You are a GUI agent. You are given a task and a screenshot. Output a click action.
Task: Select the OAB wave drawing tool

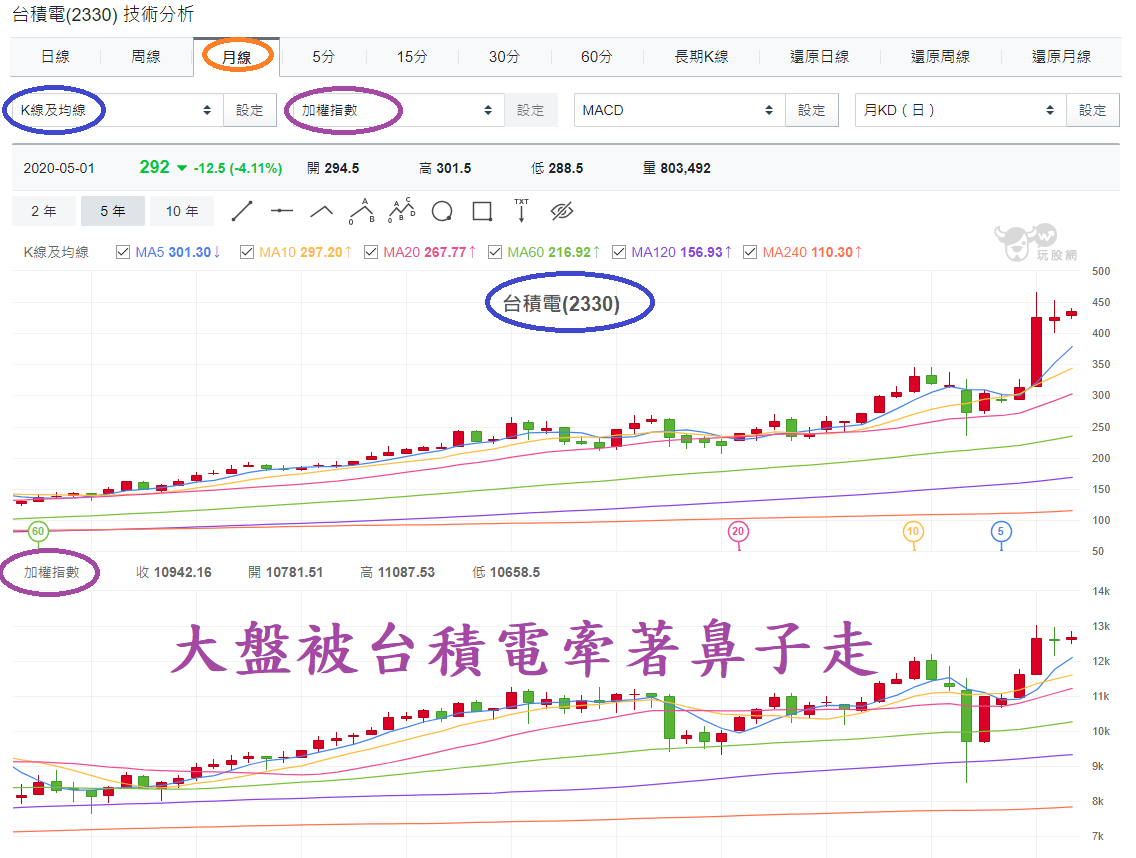pyautogui.click(x=362, y=212)
